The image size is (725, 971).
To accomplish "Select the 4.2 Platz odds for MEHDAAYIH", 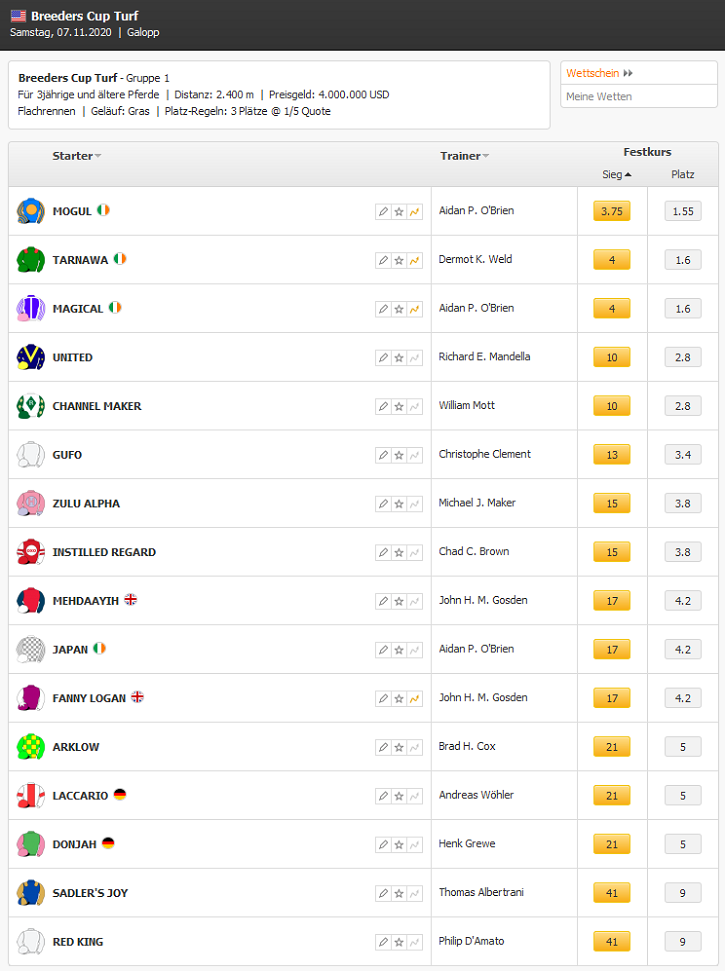I will (683, 601).
